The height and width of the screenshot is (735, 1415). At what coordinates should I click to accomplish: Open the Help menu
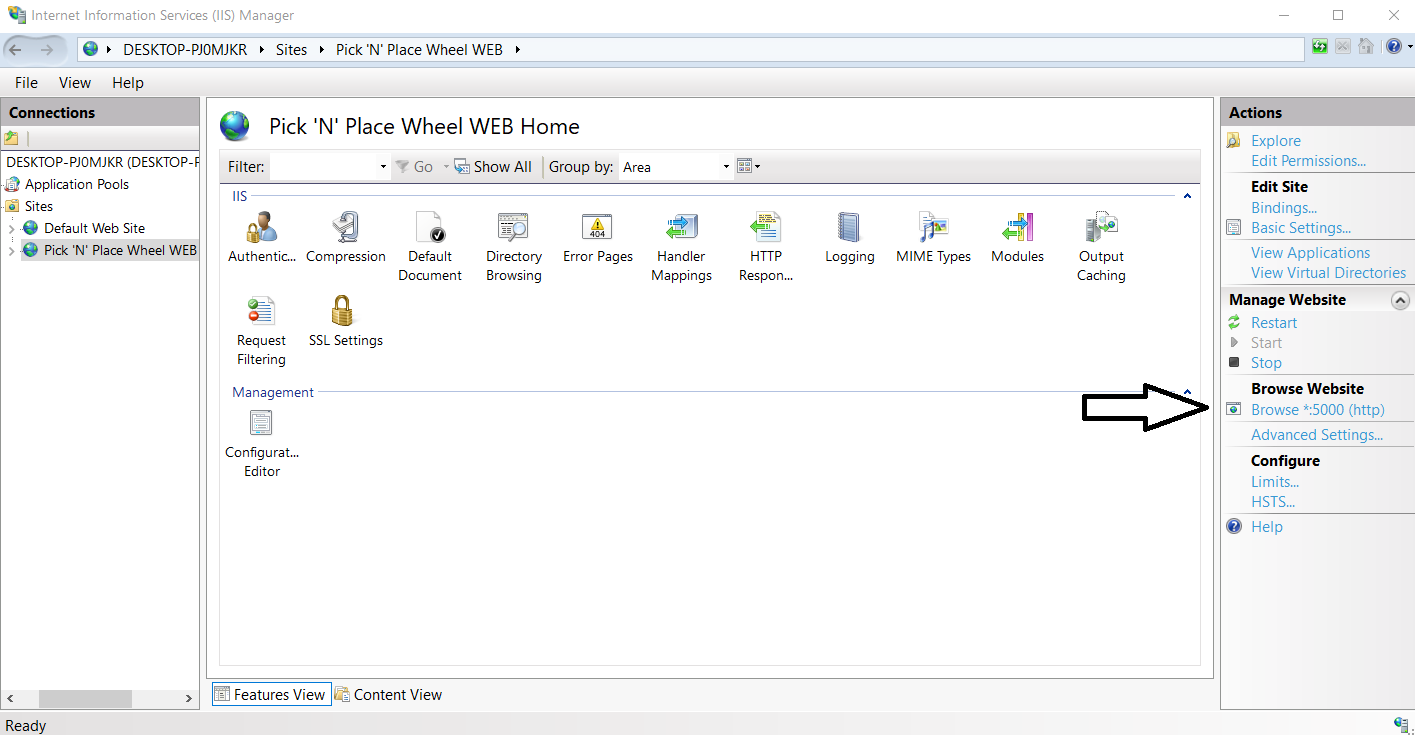click(x=128, y=83)
